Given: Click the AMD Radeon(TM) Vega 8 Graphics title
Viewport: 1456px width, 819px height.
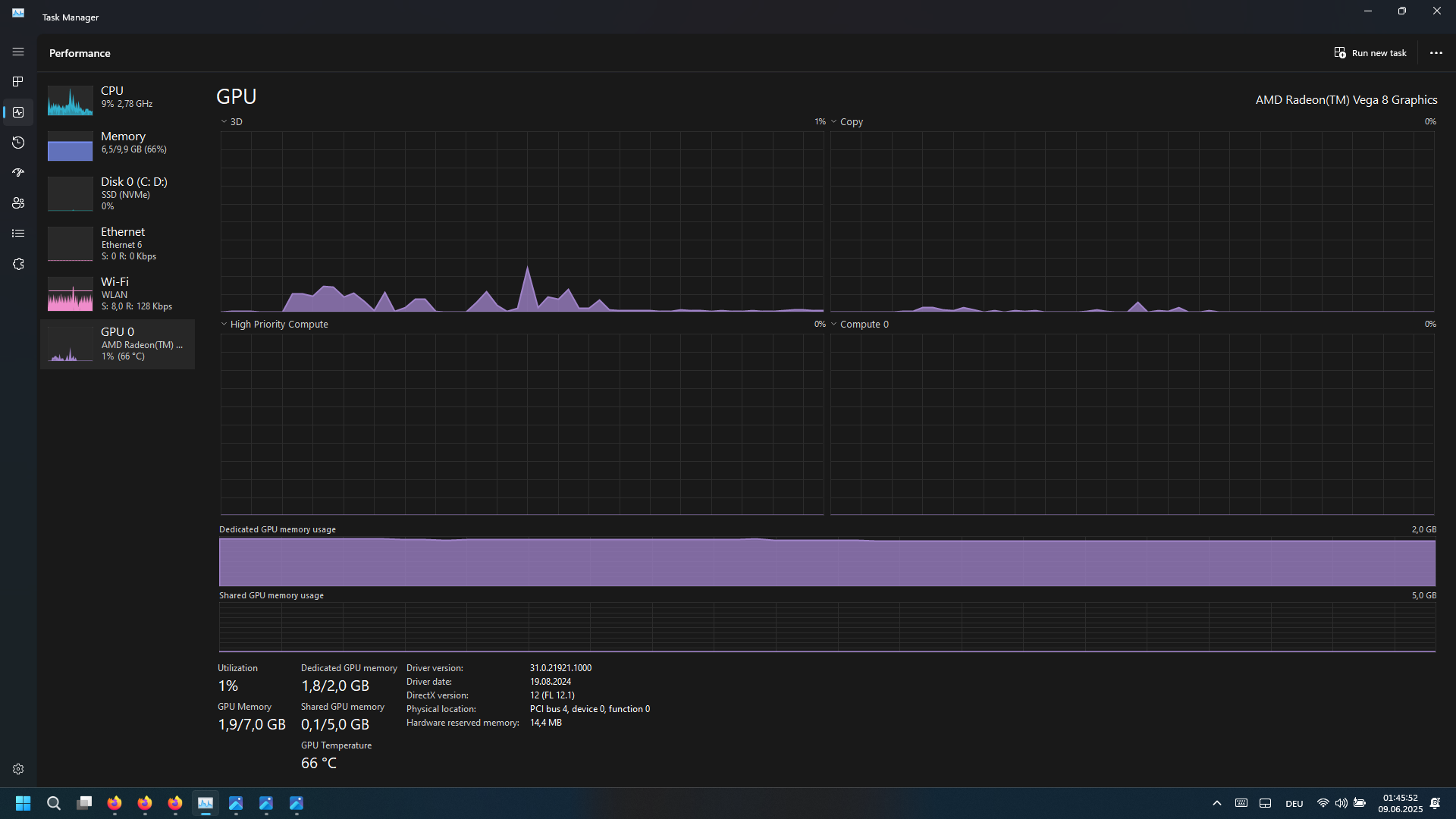Looking at the screenshot, I should click(x=1346, y=99).
